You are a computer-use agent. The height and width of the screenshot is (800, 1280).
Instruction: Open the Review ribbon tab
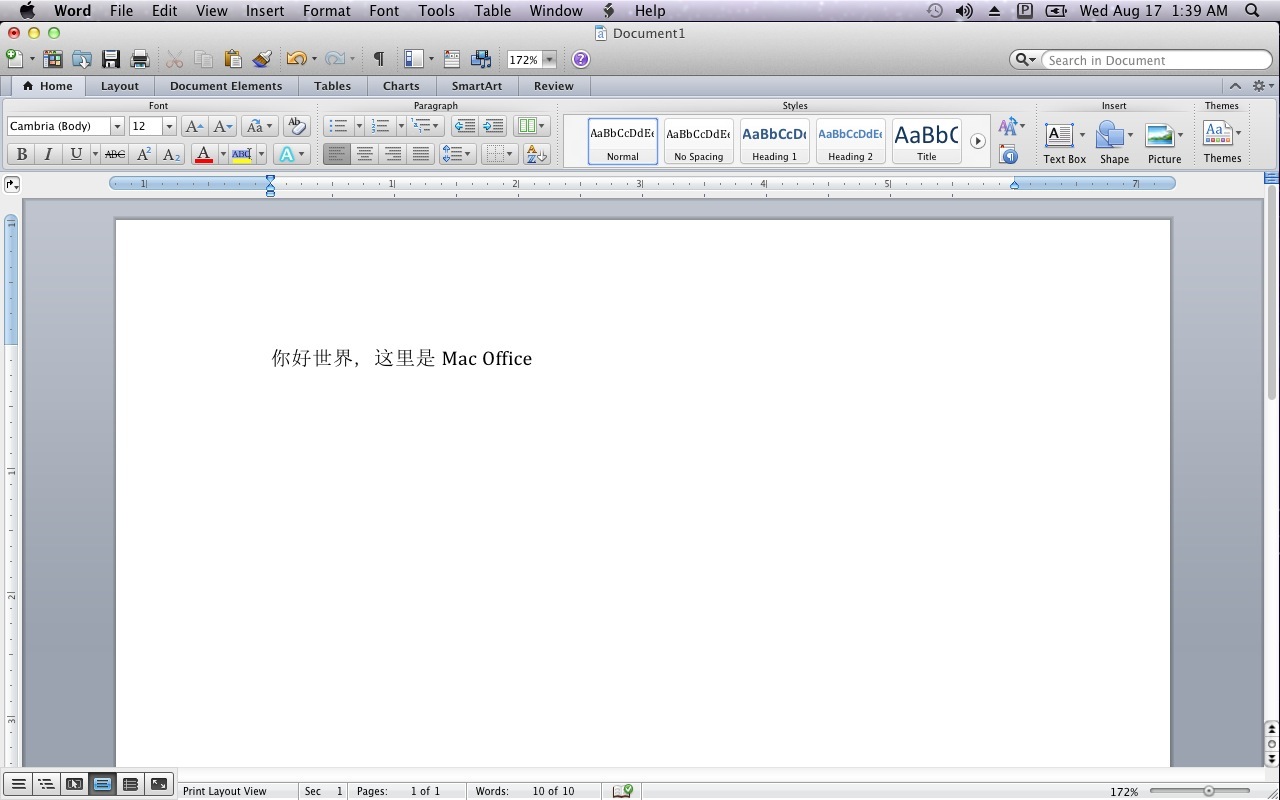(x=554, y=86)
